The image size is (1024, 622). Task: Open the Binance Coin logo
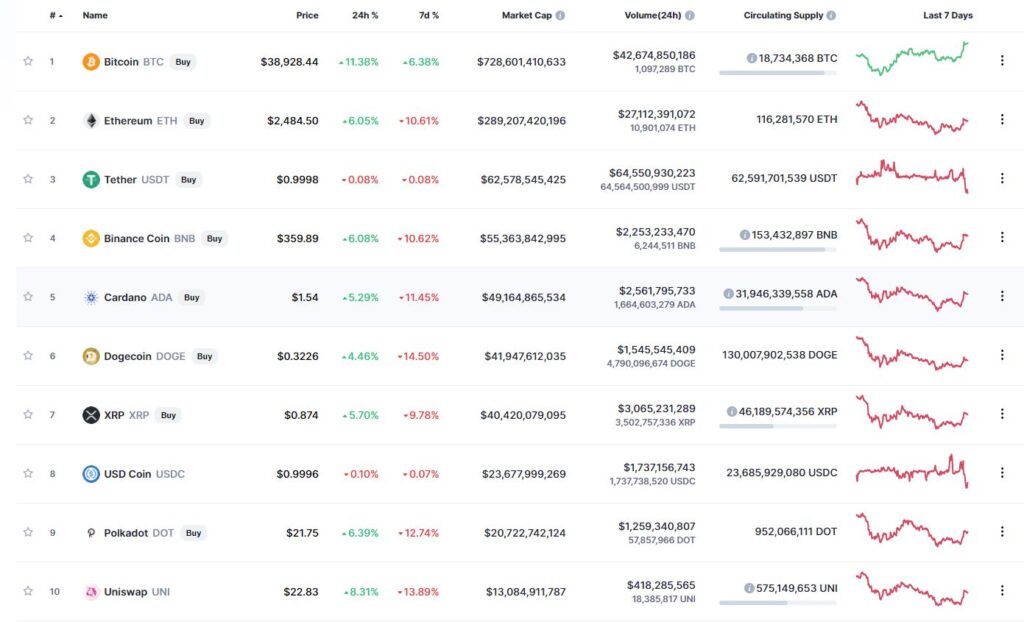[91, 238]
